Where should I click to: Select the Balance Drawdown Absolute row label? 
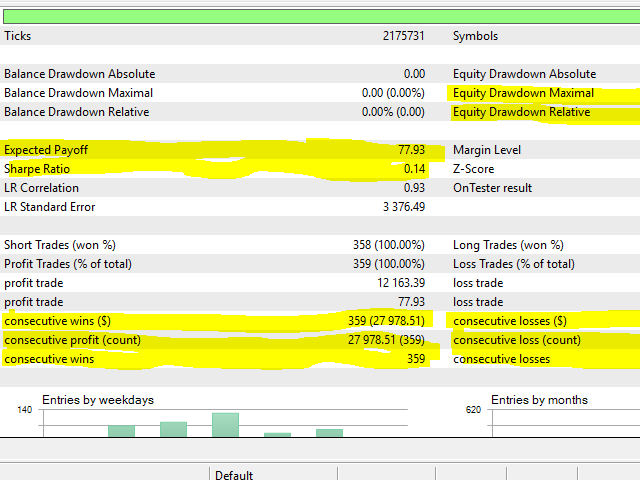click(x=80, y=74)
